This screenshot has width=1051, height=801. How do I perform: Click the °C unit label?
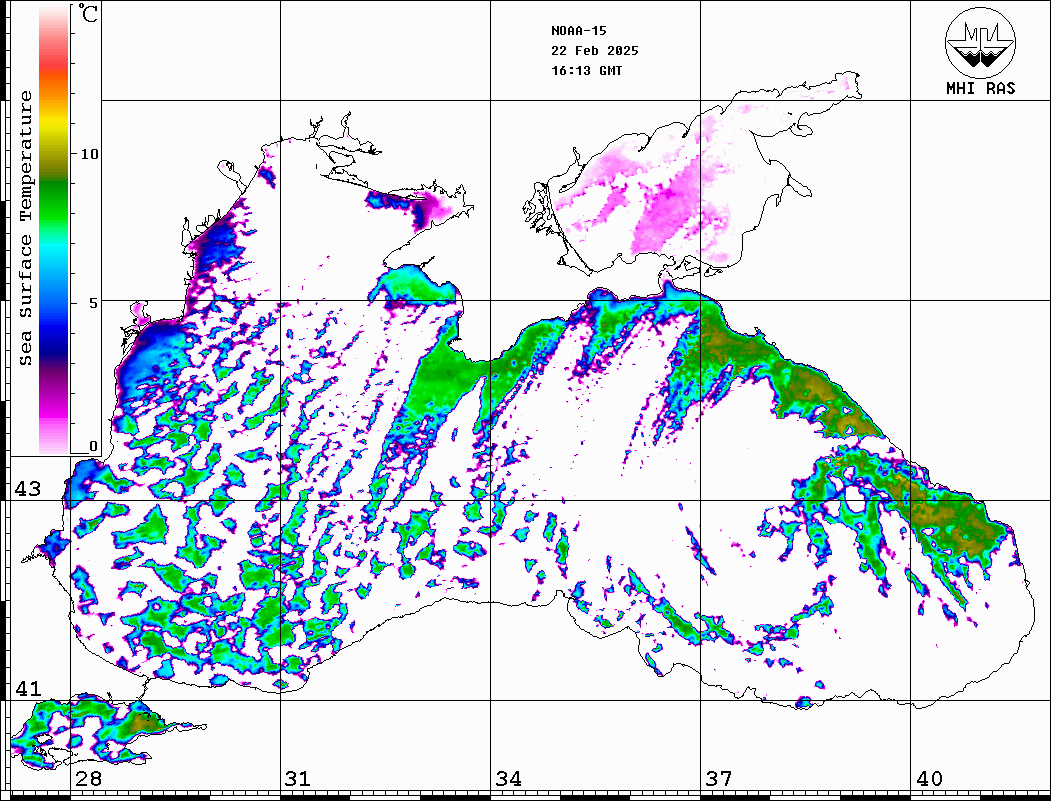[89, 14]
